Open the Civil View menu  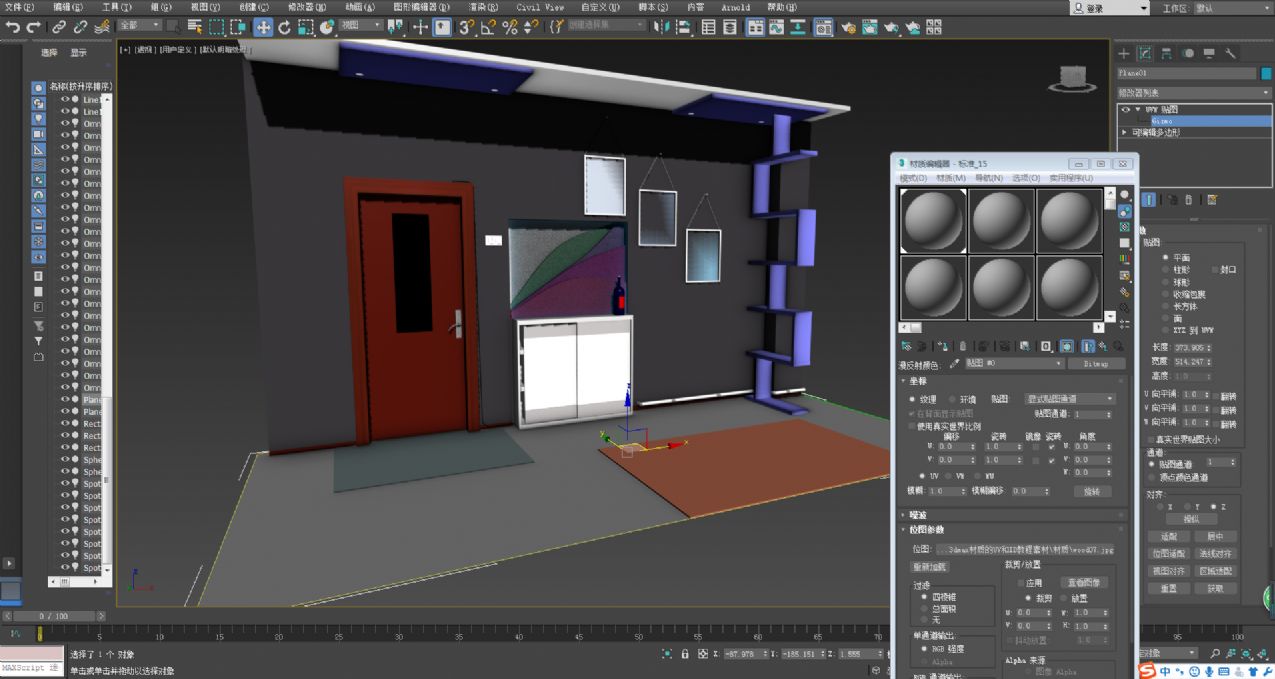(x=540, y=7)
